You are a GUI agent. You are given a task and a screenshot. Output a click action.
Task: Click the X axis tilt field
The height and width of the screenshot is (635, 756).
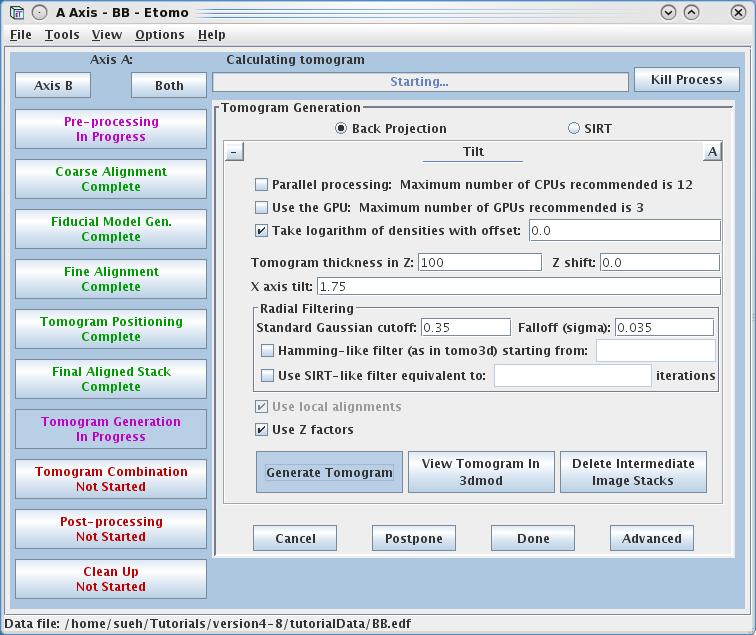(519, 286)
